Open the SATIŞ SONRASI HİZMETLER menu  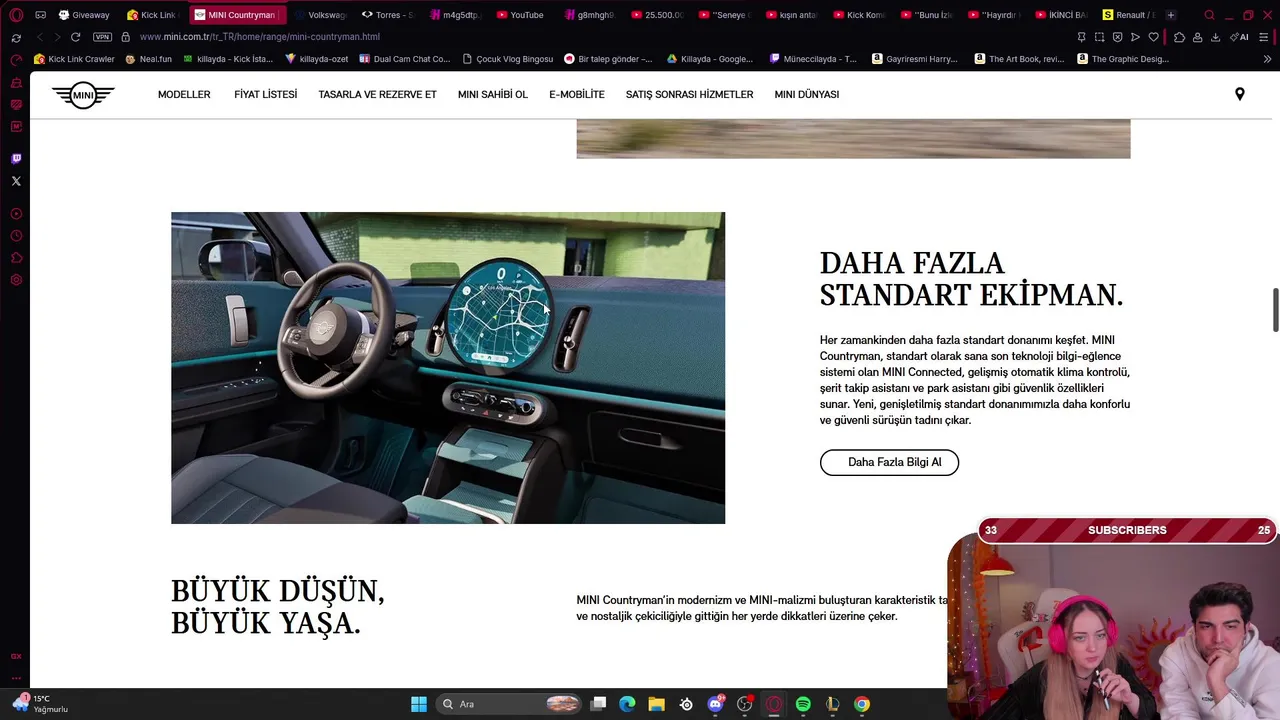pos(689,95)
